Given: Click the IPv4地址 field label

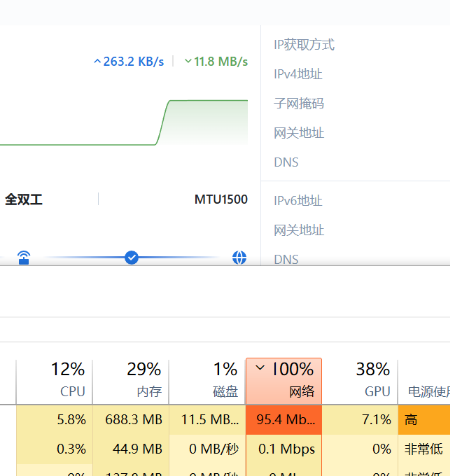Looking at the screenshot, I should (x=298, y=74).
